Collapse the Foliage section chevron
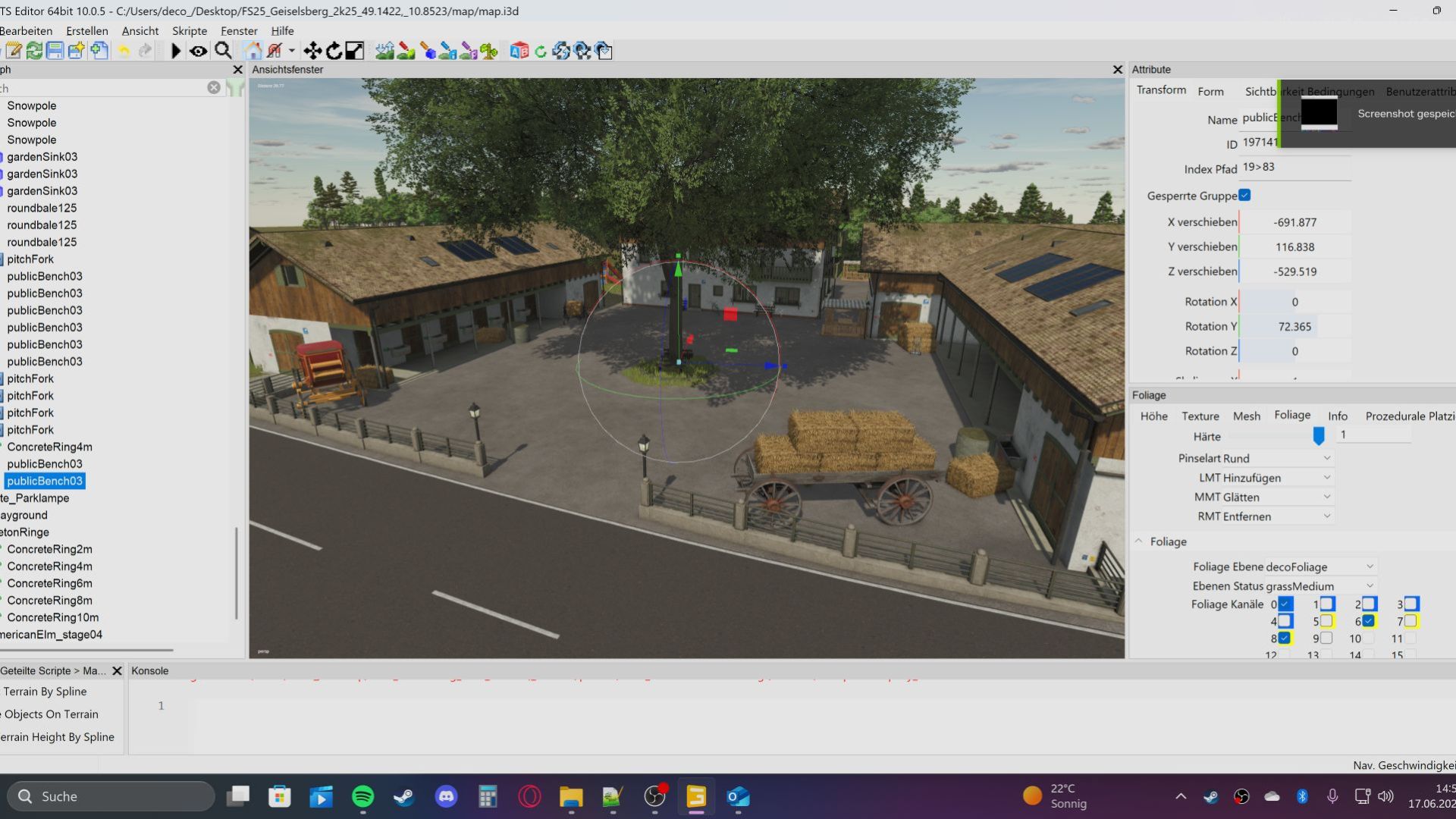This screenshot has width=1456, height=819. coord(1138,541)
